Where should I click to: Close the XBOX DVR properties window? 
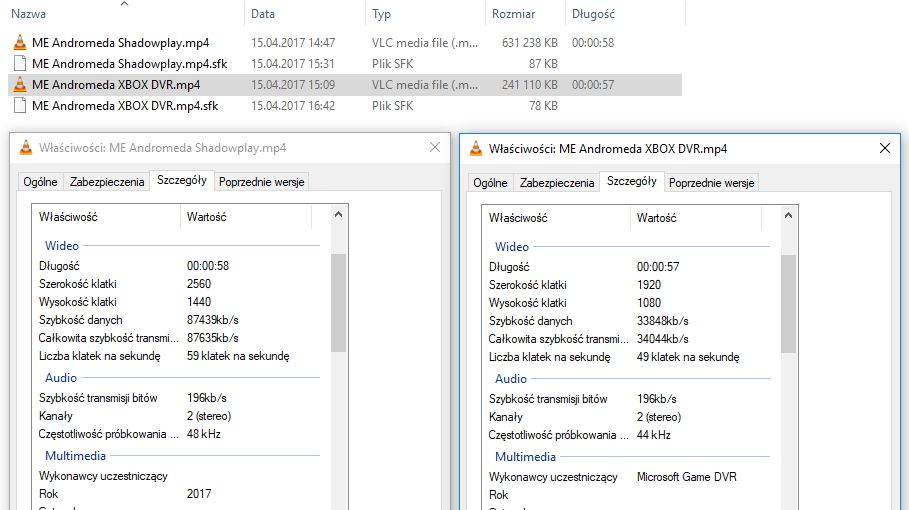(x=884, y=148)
